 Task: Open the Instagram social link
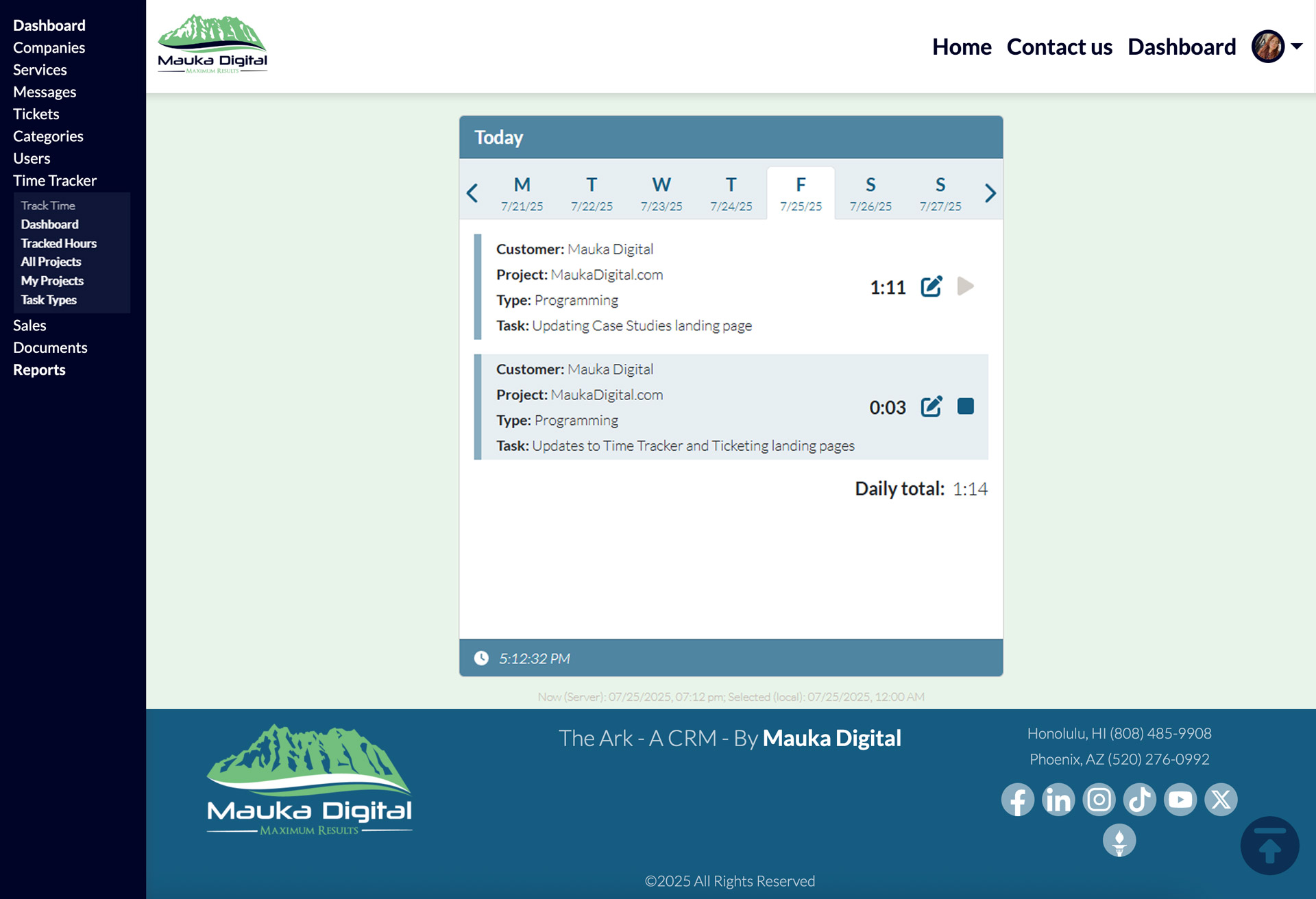click(x=1099, y=800)
